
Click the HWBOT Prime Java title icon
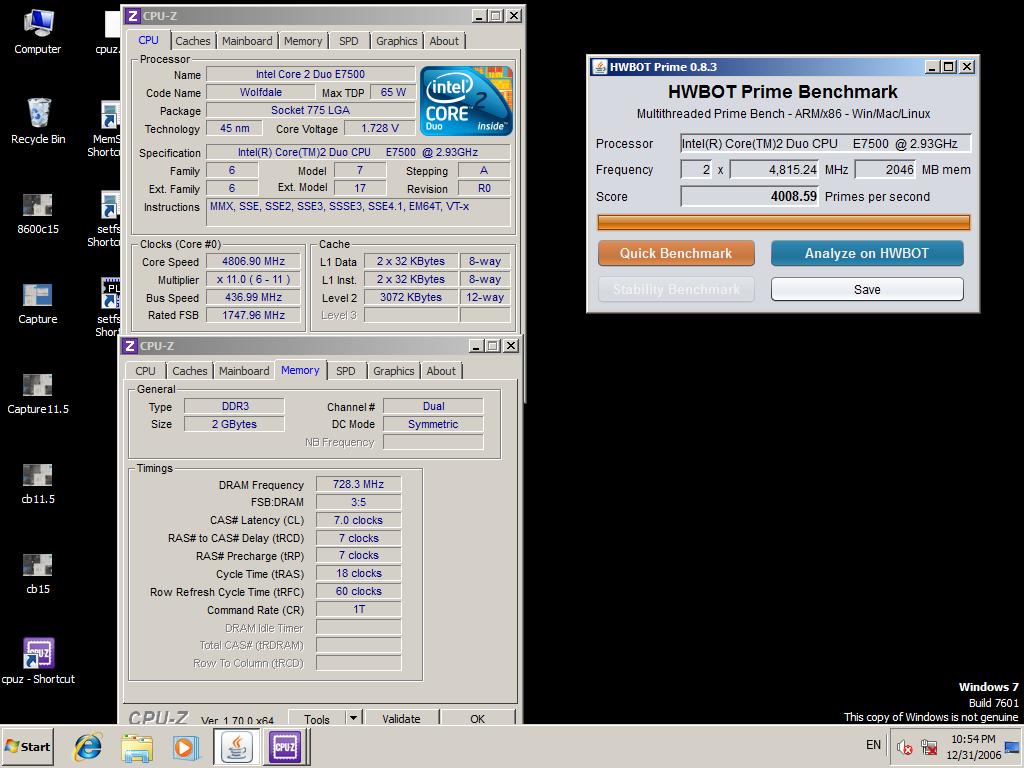[x=600, y=67]
